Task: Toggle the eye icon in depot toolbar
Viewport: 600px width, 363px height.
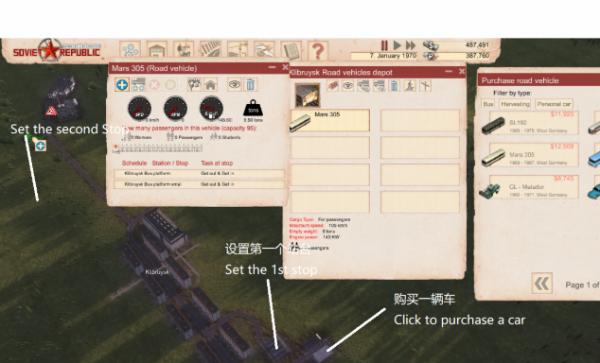Action: pos(348,86)
